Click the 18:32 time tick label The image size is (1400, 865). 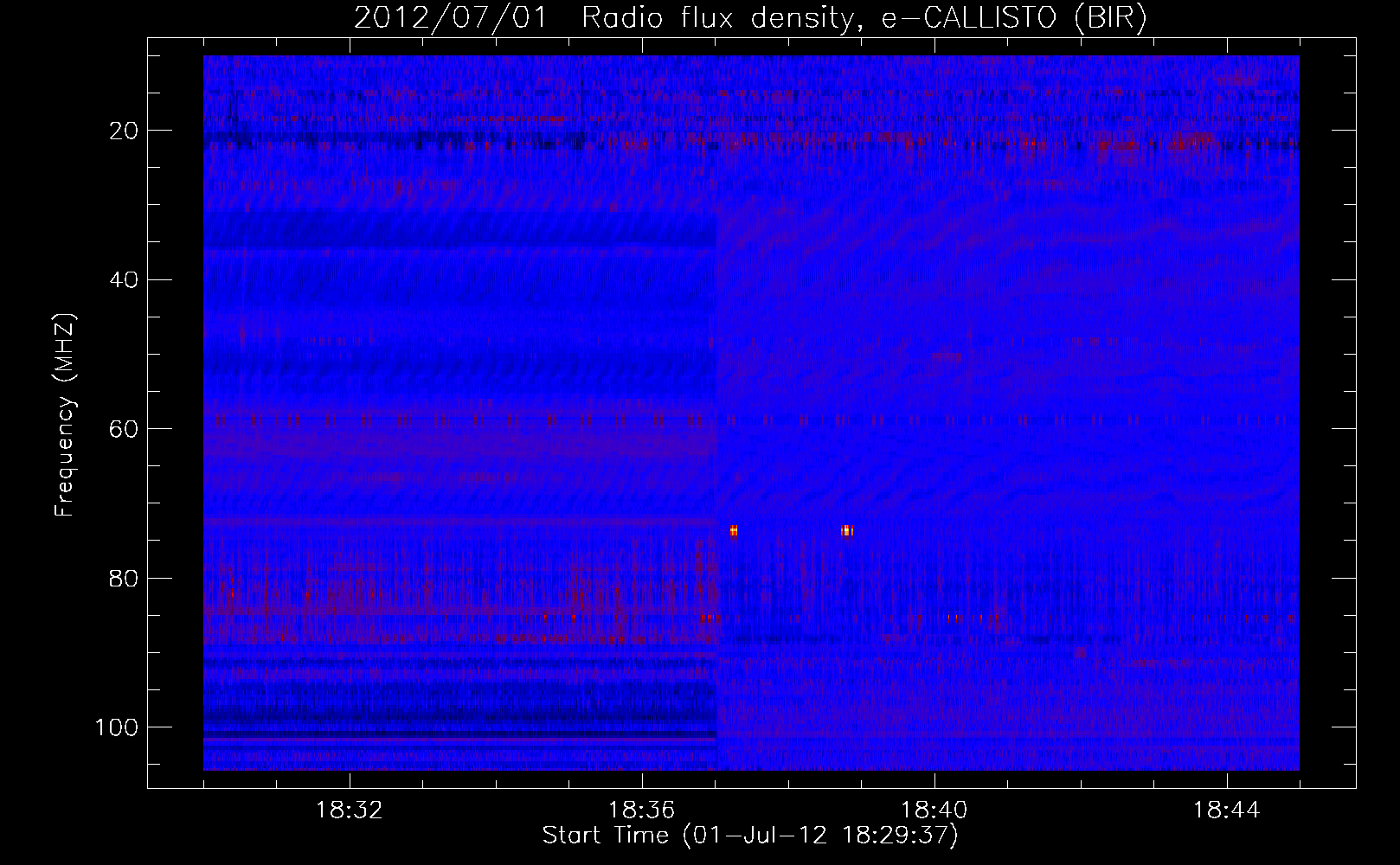click(350, 811)
